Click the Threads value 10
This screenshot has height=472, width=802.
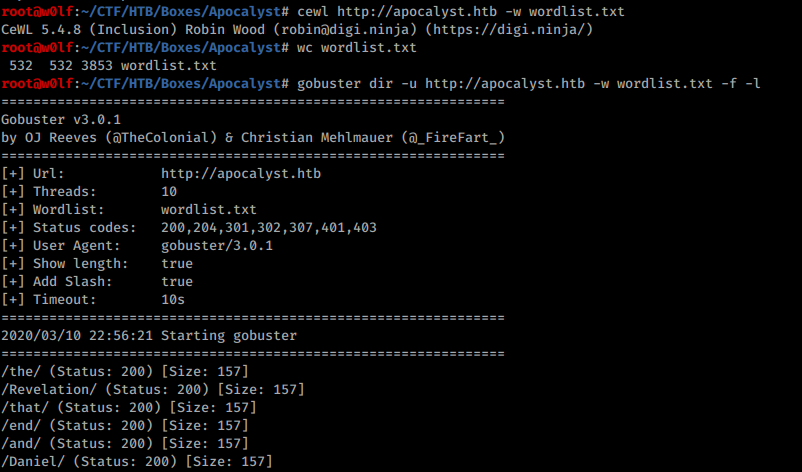[169, 191]
